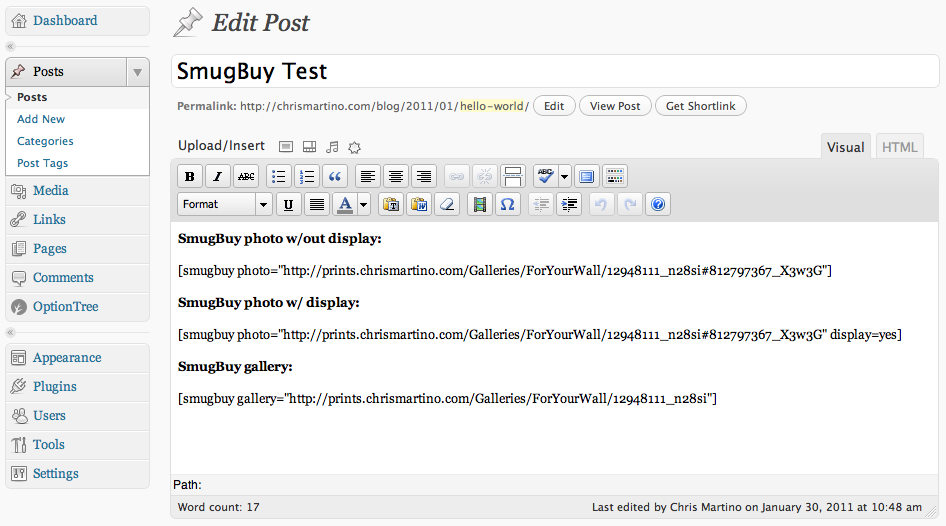
Task: Toggle bold formatting in editor toolbar
Action: click(x=189, y=176)
